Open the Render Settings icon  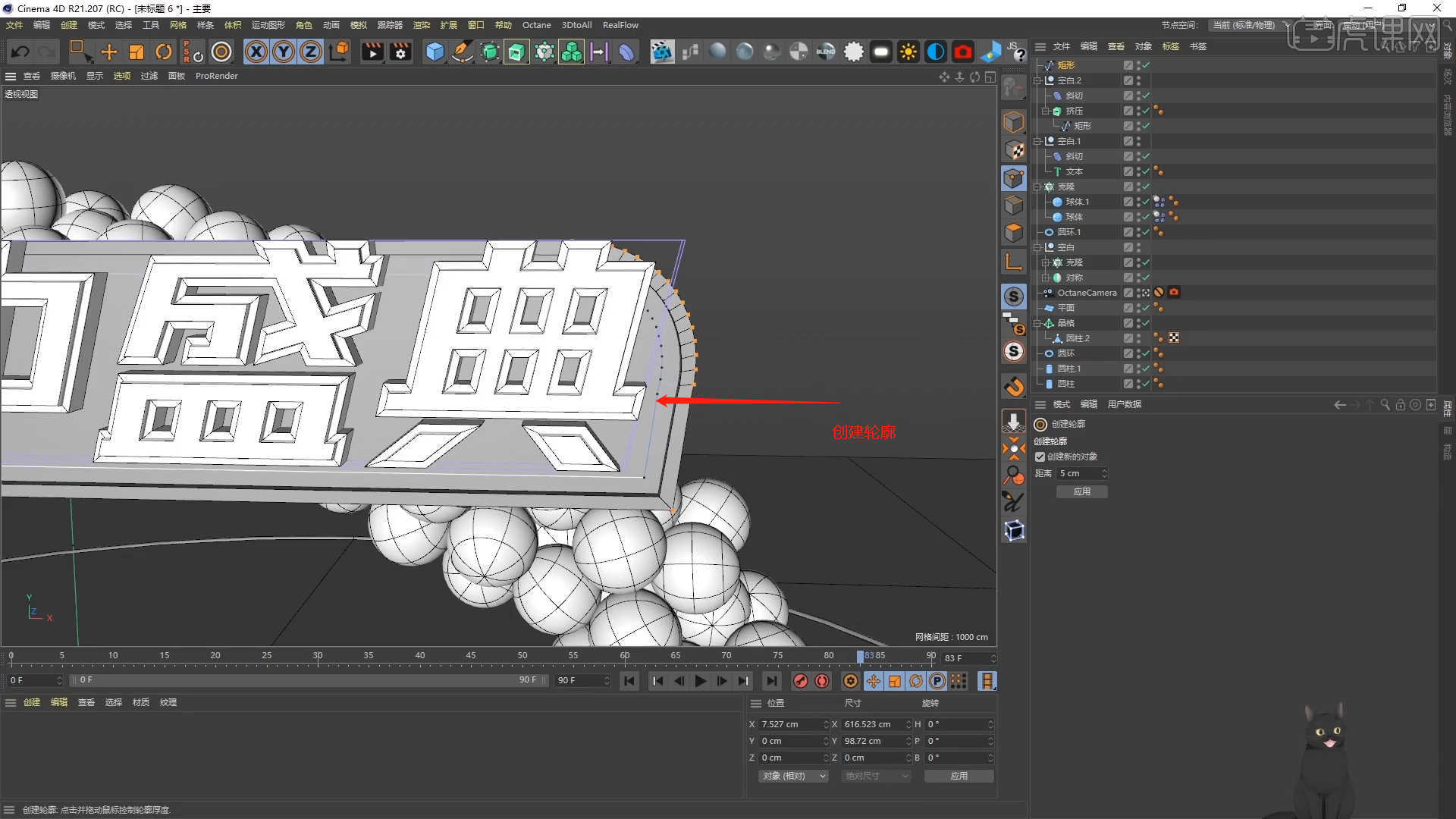click(x=400, y=52)
